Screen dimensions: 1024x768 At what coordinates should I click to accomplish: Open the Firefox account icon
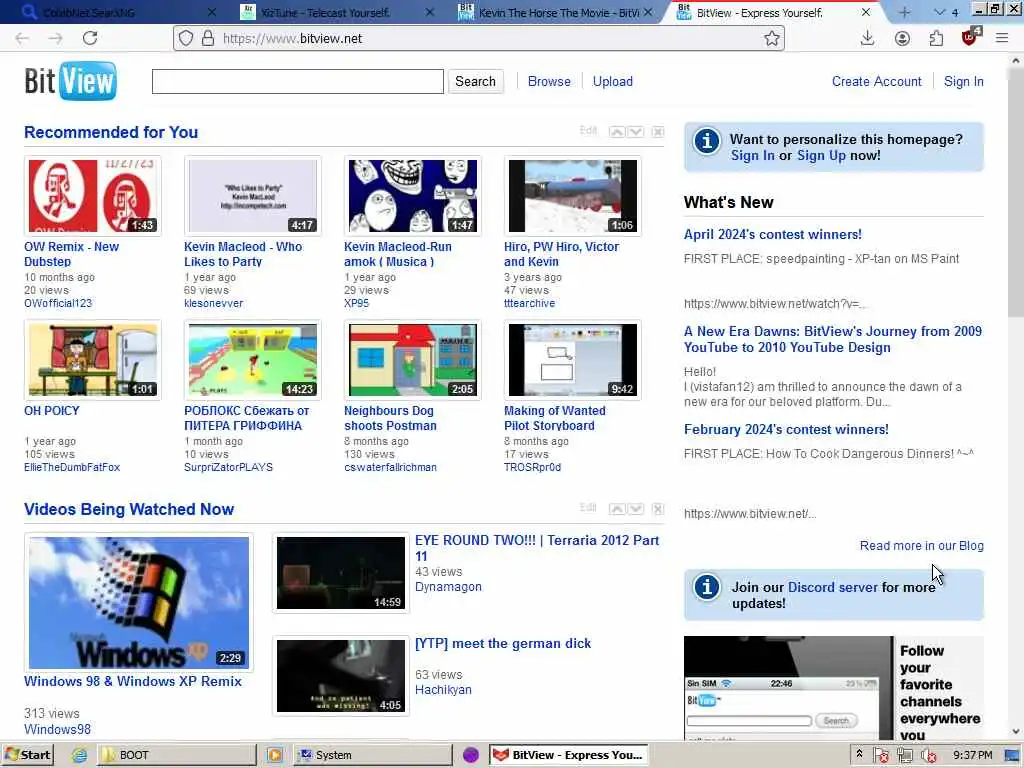[902, 39]
